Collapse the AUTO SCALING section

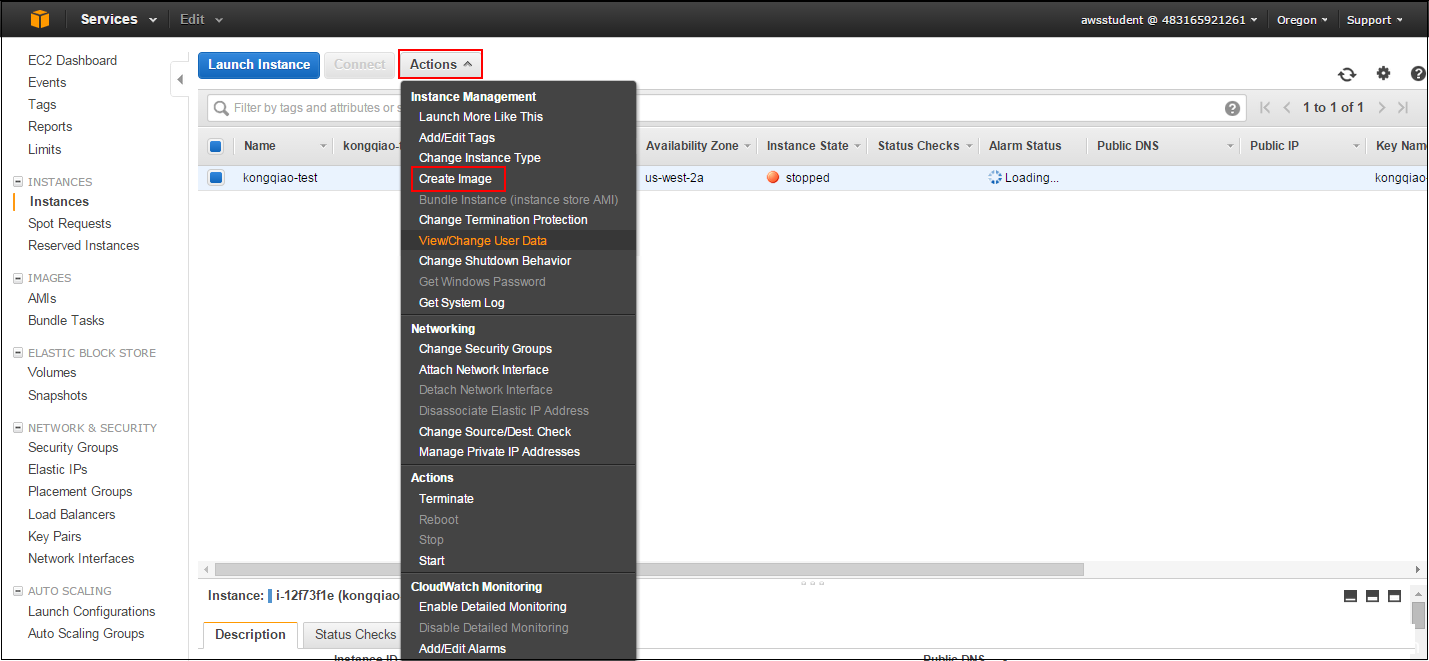point(17,591)
